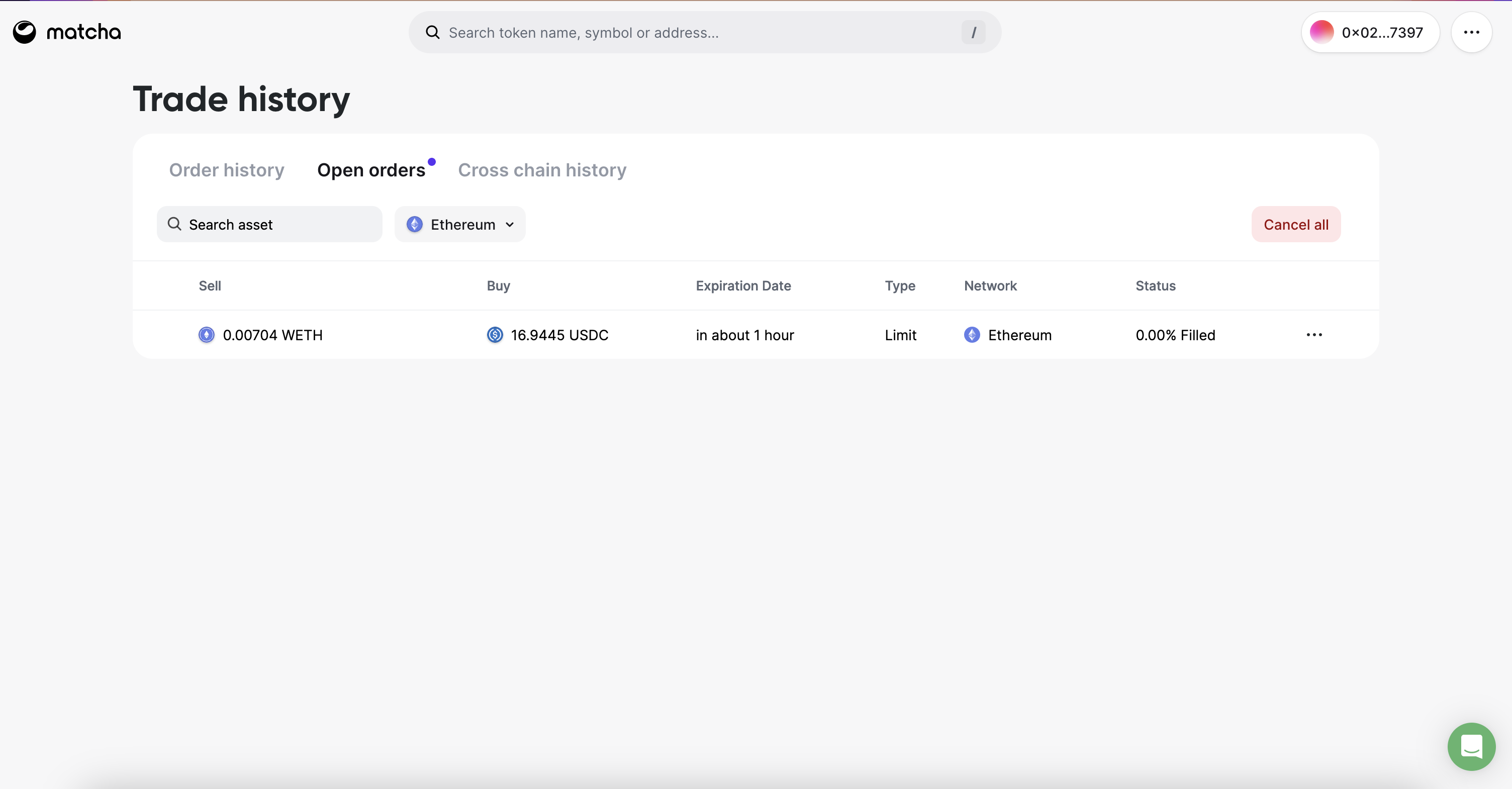Image resolution: width=1512 pixels, height=789 pixels.
Task: Click the matcha wordmark home link
Action: coord(83,32)
